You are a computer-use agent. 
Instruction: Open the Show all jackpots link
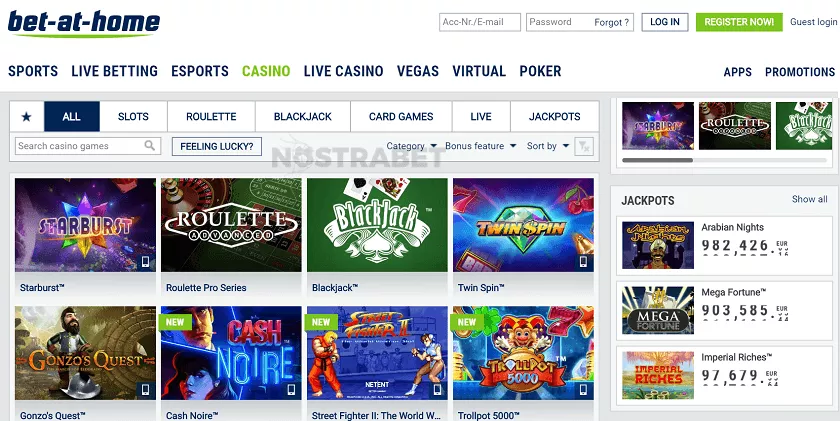809,199
